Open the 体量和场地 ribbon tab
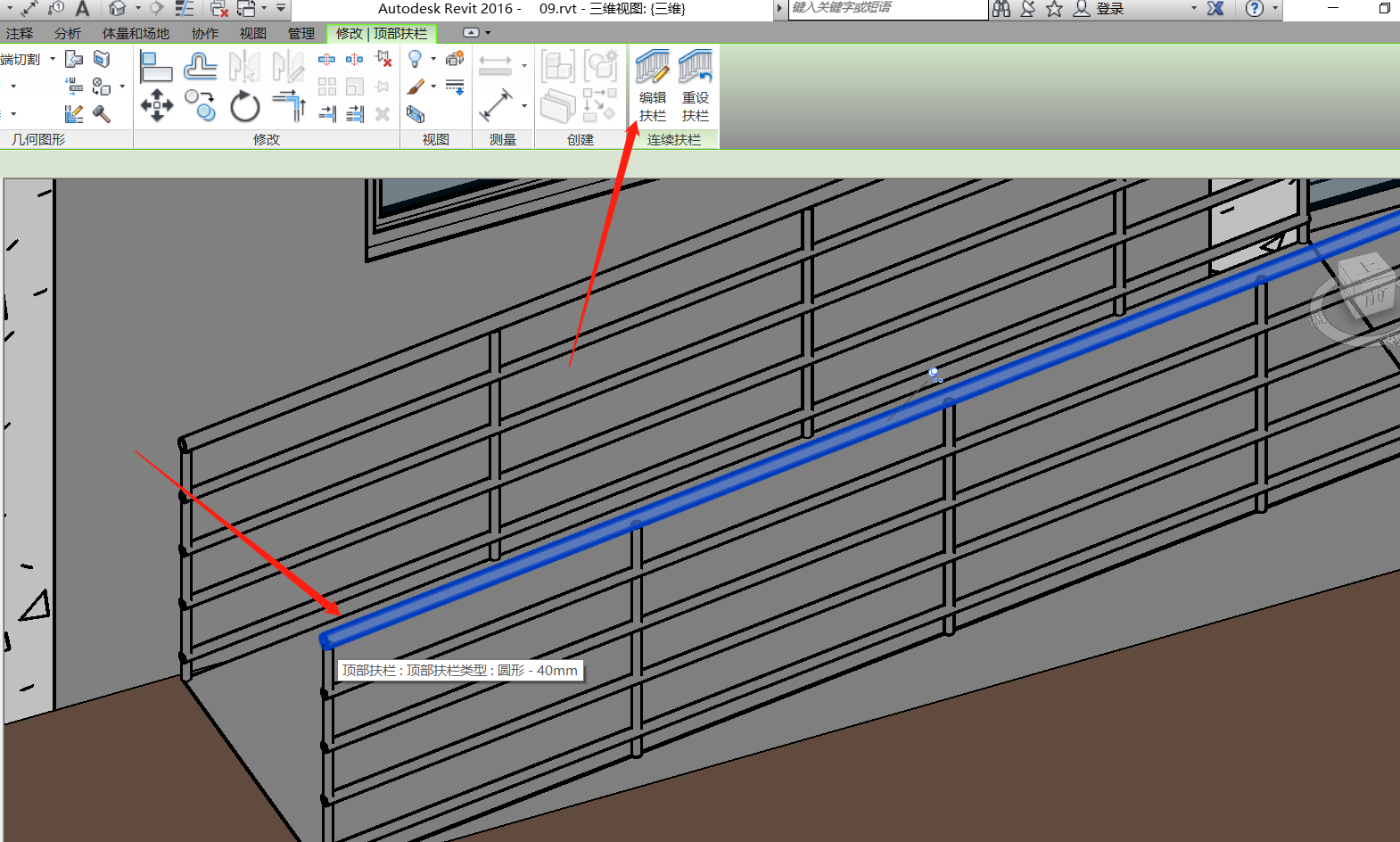 (x=136, y=33)
